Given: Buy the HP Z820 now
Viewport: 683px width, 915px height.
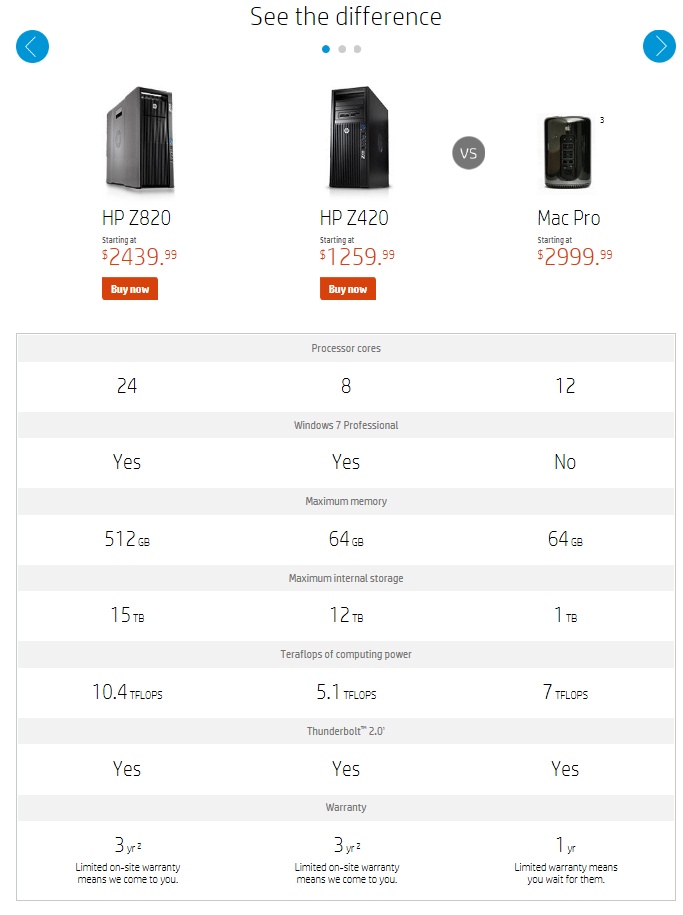Looking at the screenshot, I should [130, 289].
